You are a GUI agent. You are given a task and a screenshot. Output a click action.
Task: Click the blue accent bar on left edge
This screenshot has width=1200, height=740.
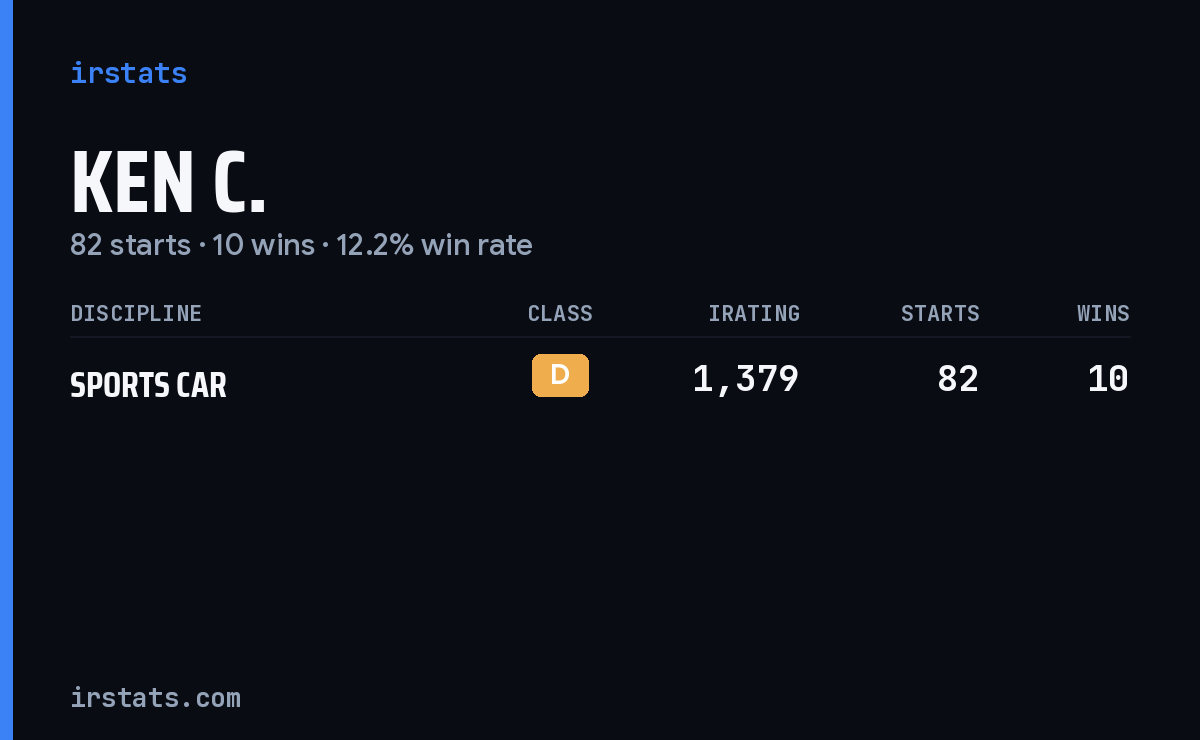point(6,370)
